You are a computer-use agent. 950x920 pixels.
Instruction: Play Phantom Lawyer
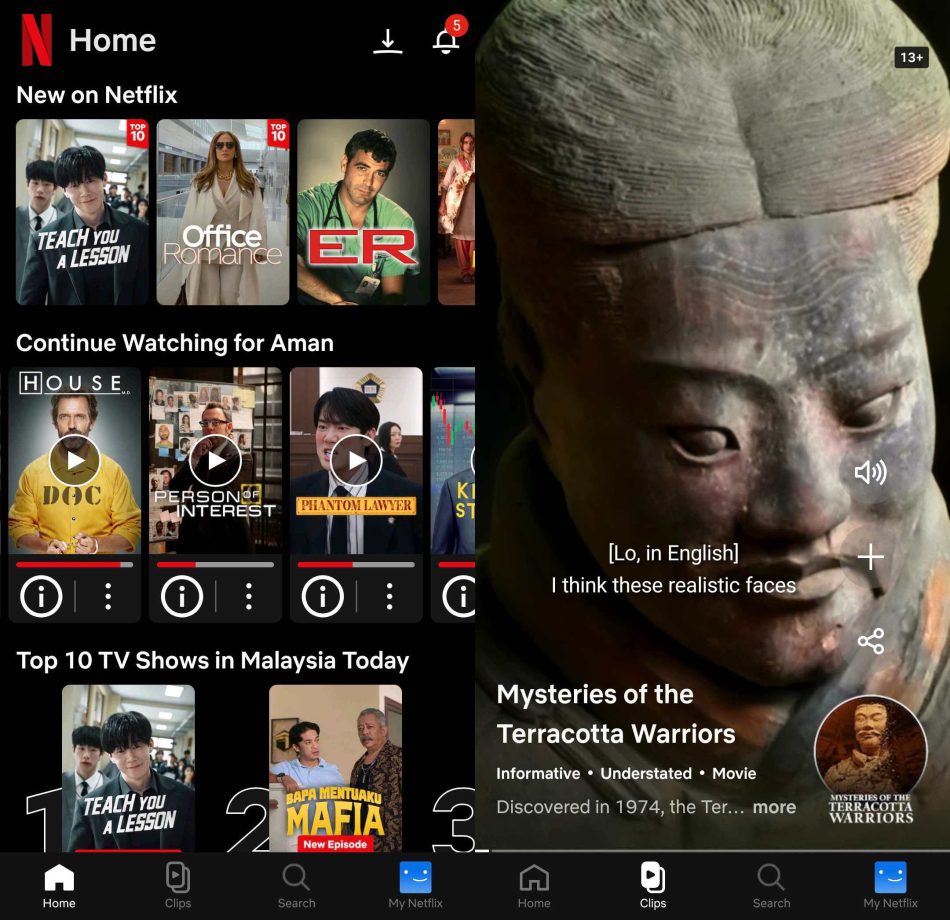click(356, 461)
